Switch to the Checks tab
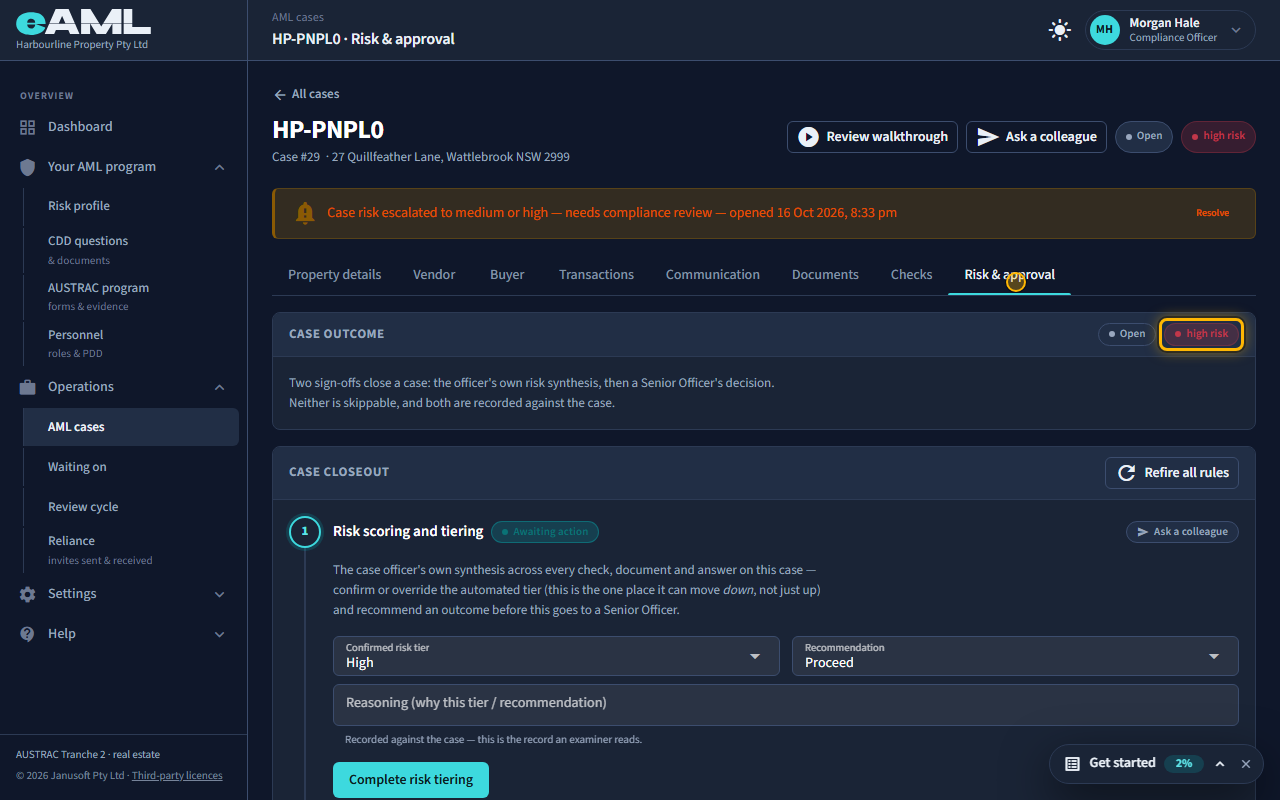Image resolution: width=1280 pixels, height=800 pixels. coord(912,275)
